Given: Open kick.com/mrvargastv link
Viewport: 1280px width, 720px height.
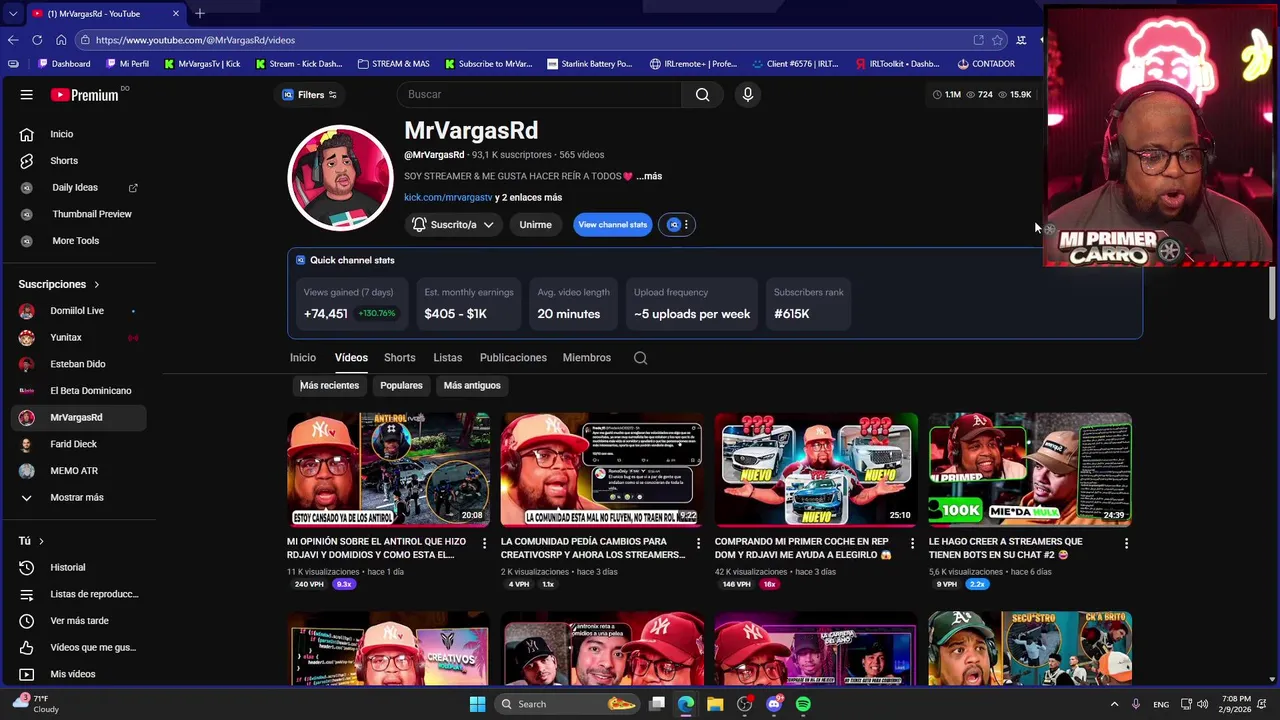Looking at the screenshot, I should coord(448,198).
